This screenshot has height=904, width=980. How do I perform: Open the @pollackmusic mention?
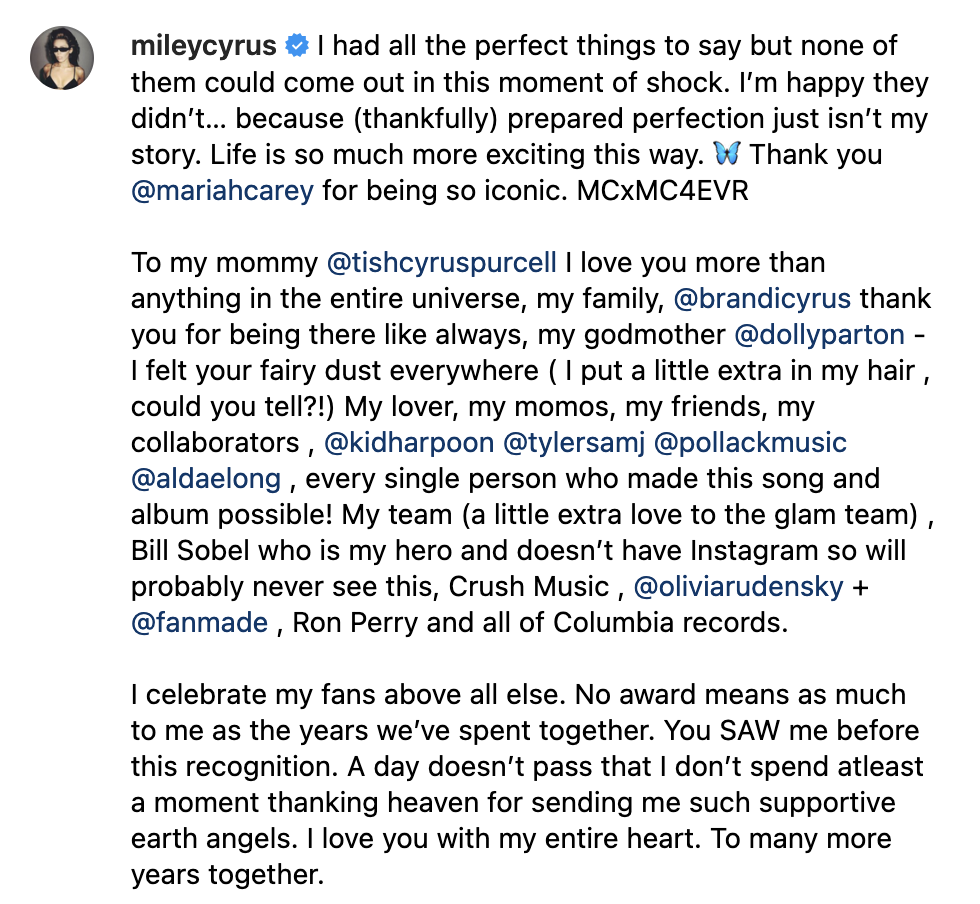[750, 443]
